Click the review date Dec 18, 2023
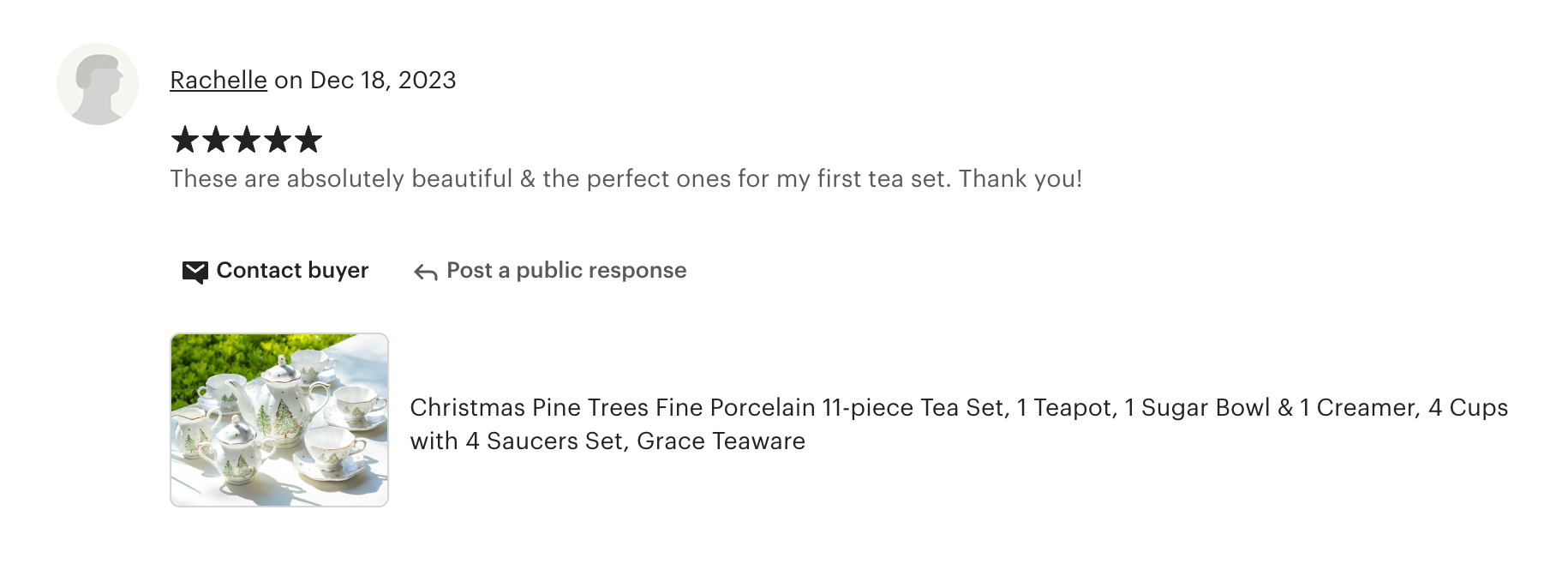Viewport: 1568px width, 576px height. (x=383, y=80)
